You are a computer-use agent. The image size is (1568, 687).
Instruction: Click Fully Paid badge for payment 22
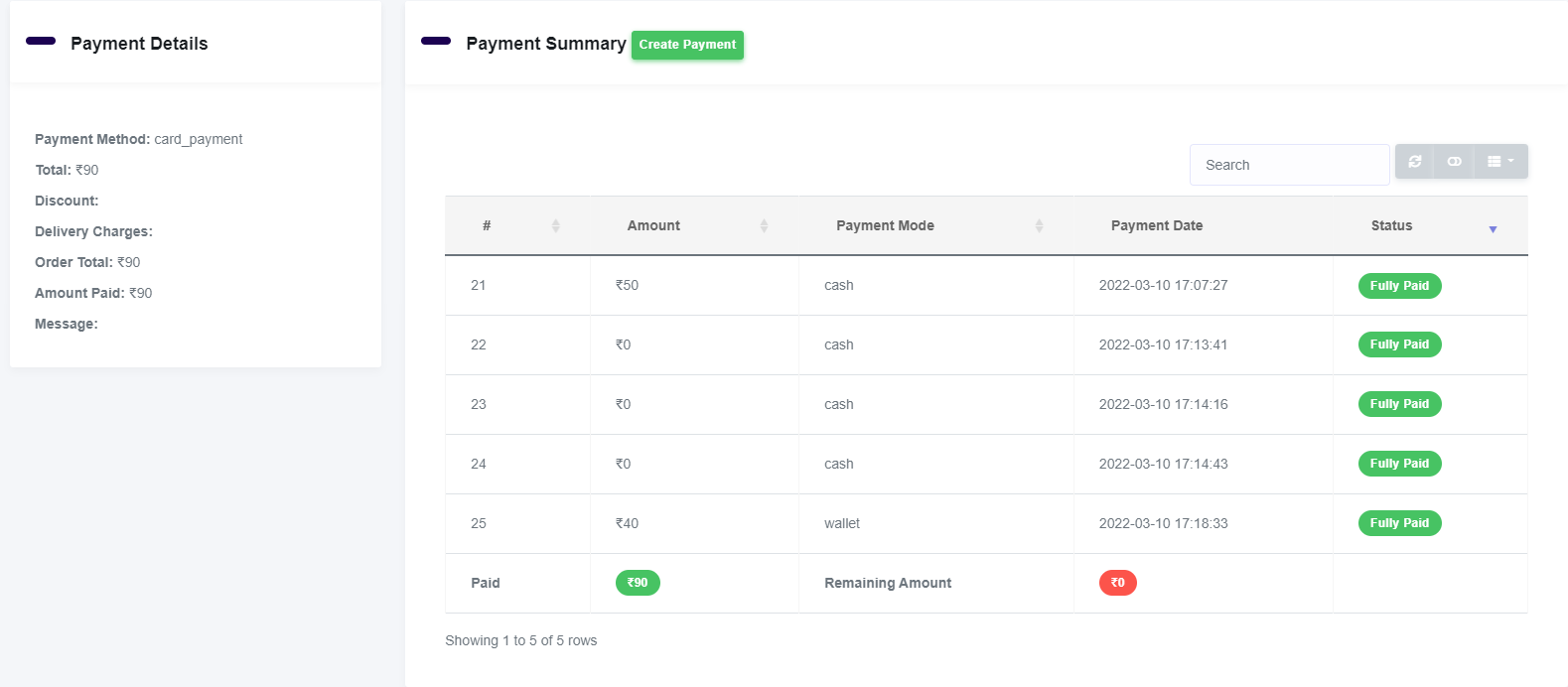click(1398, 344)
